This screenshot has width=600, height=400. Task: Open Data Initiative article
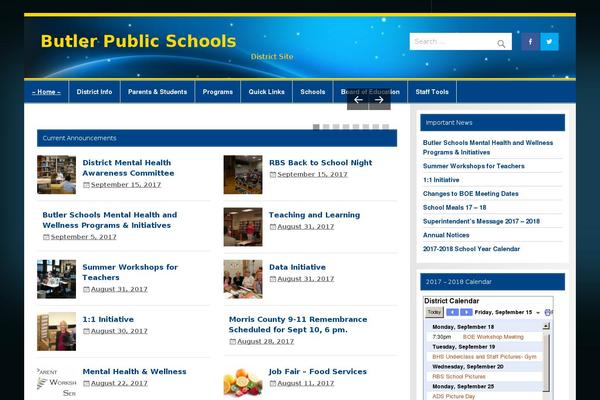tap(297, 267)
